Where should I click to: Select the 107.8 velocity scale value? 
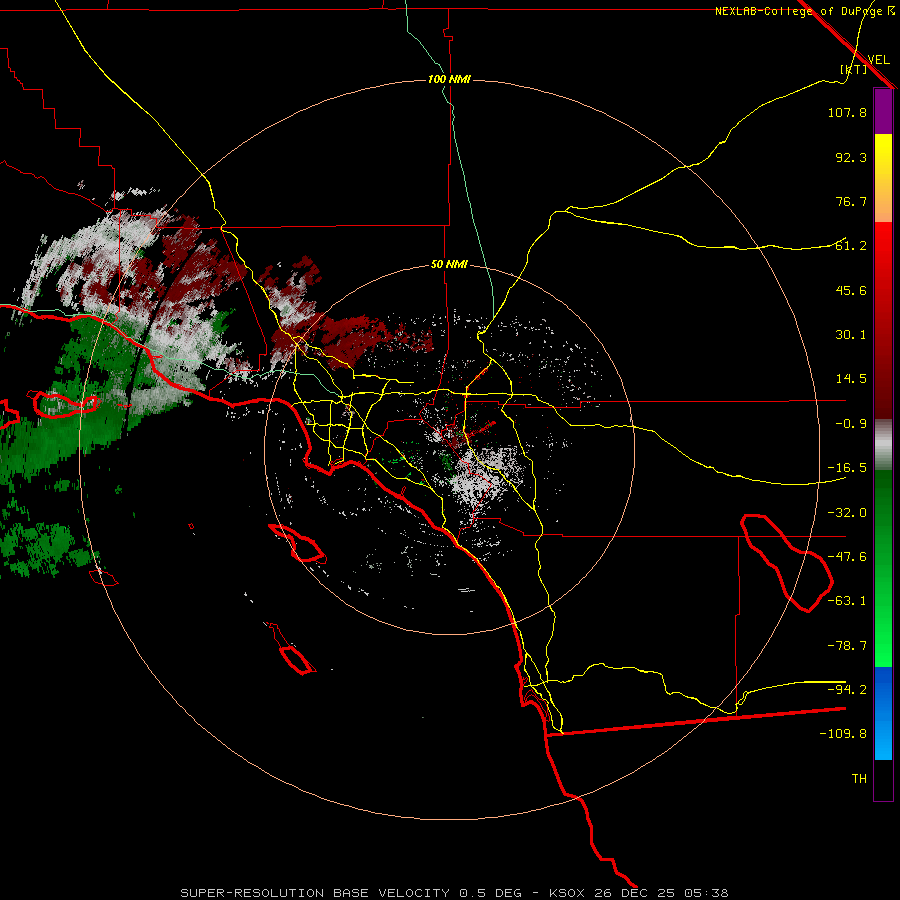(x=847, y=112)
